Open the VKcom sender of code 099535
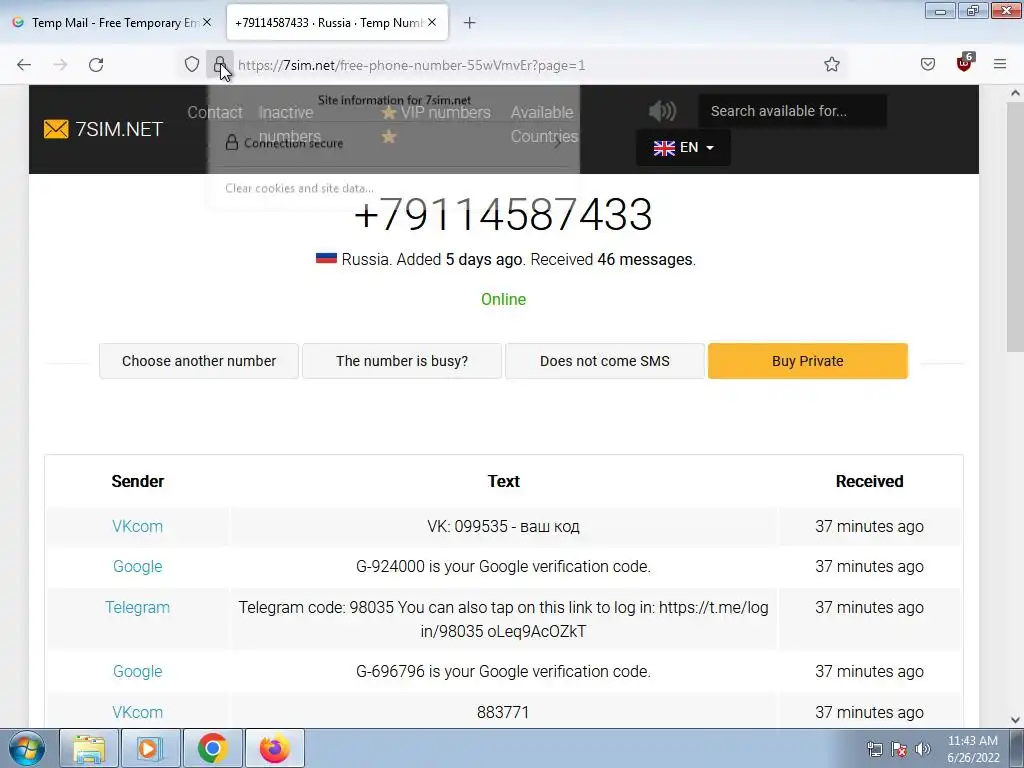 [x=137, y=526]
